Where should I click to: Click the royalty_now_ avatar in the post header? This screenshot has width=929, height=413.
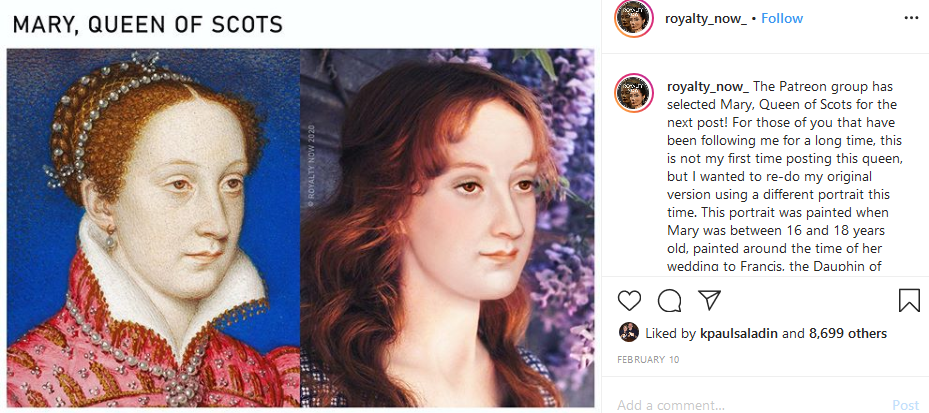pyautogui.click(x=634, y=19)
